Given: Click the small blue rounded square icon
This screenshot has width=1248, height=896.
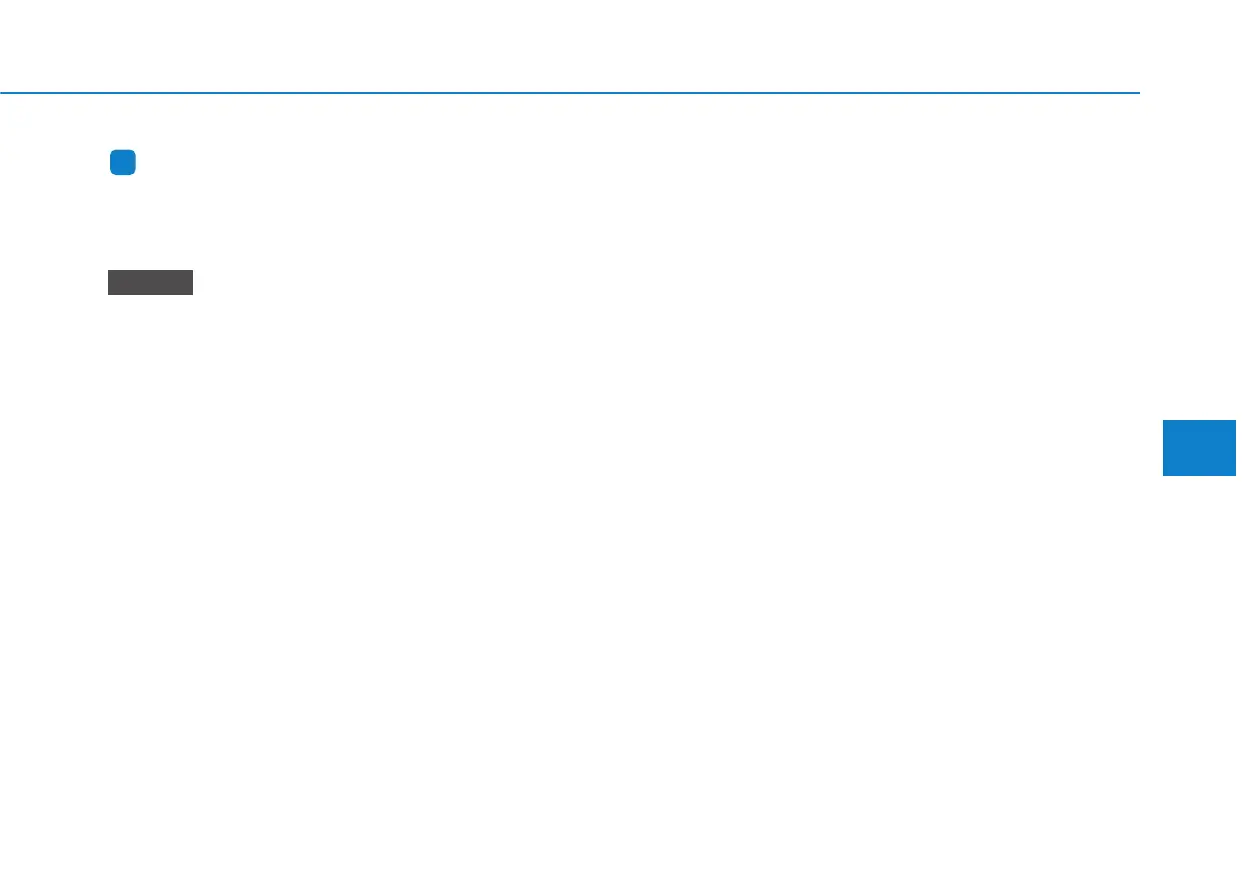Looking at the screenshot, I should pos(123,164).
